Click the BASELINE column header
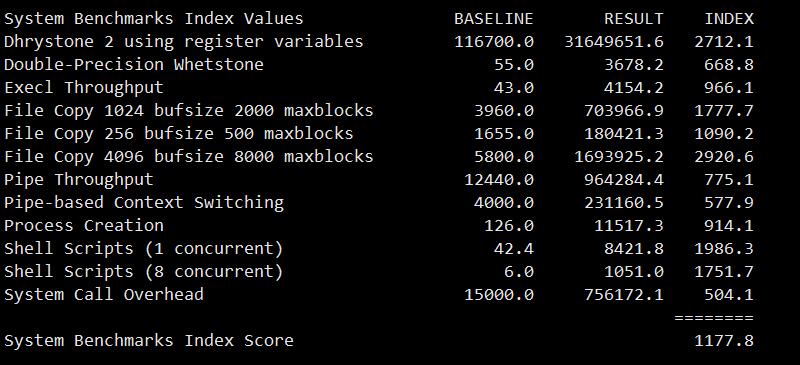Viewport: 800px width, 365px height. (493, 19)
